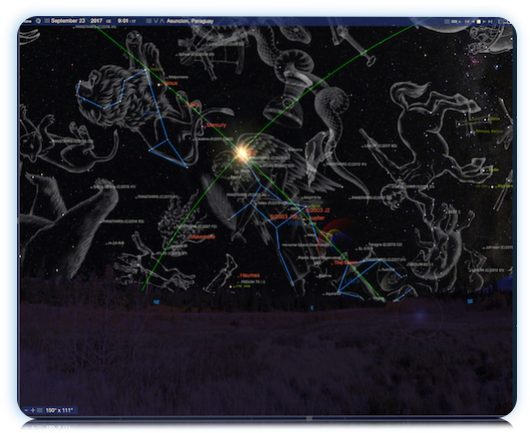Click the 150° x 111° field of view readout
The width and height of the screenshot is (530, 433).
[59, 410]
